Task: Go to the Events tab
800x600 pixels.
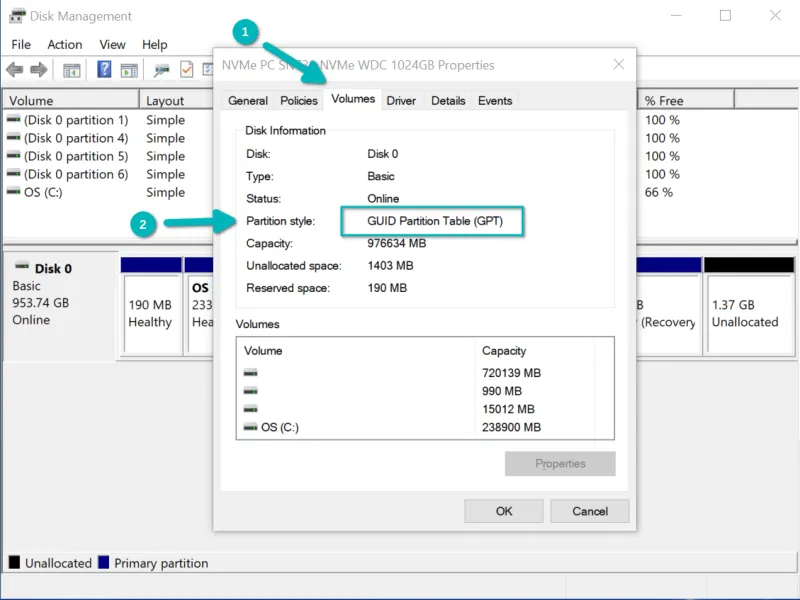Action: point(495,100)
